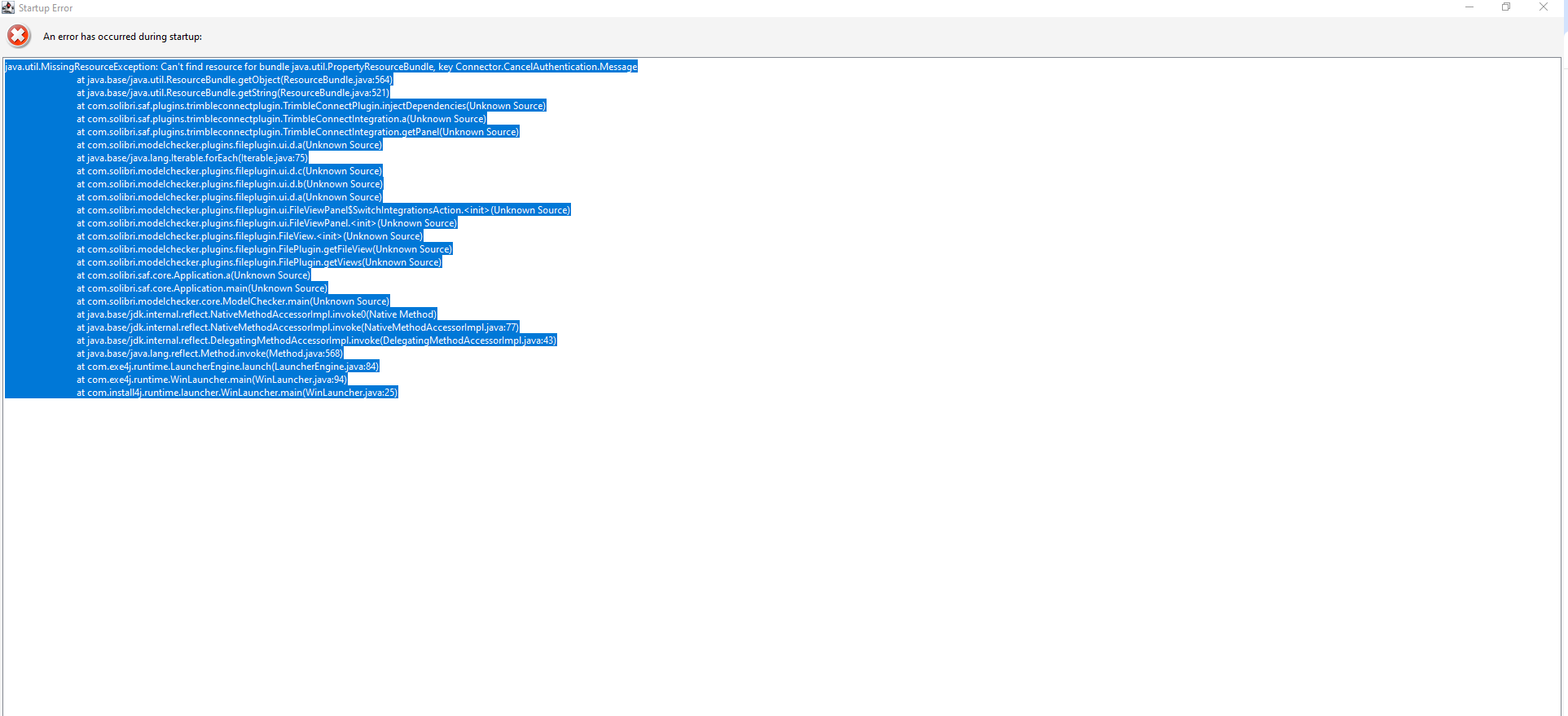1568x716 pixels.
Task: Click the red error icon
Action: pyautogui.click(x=18, y=36)
